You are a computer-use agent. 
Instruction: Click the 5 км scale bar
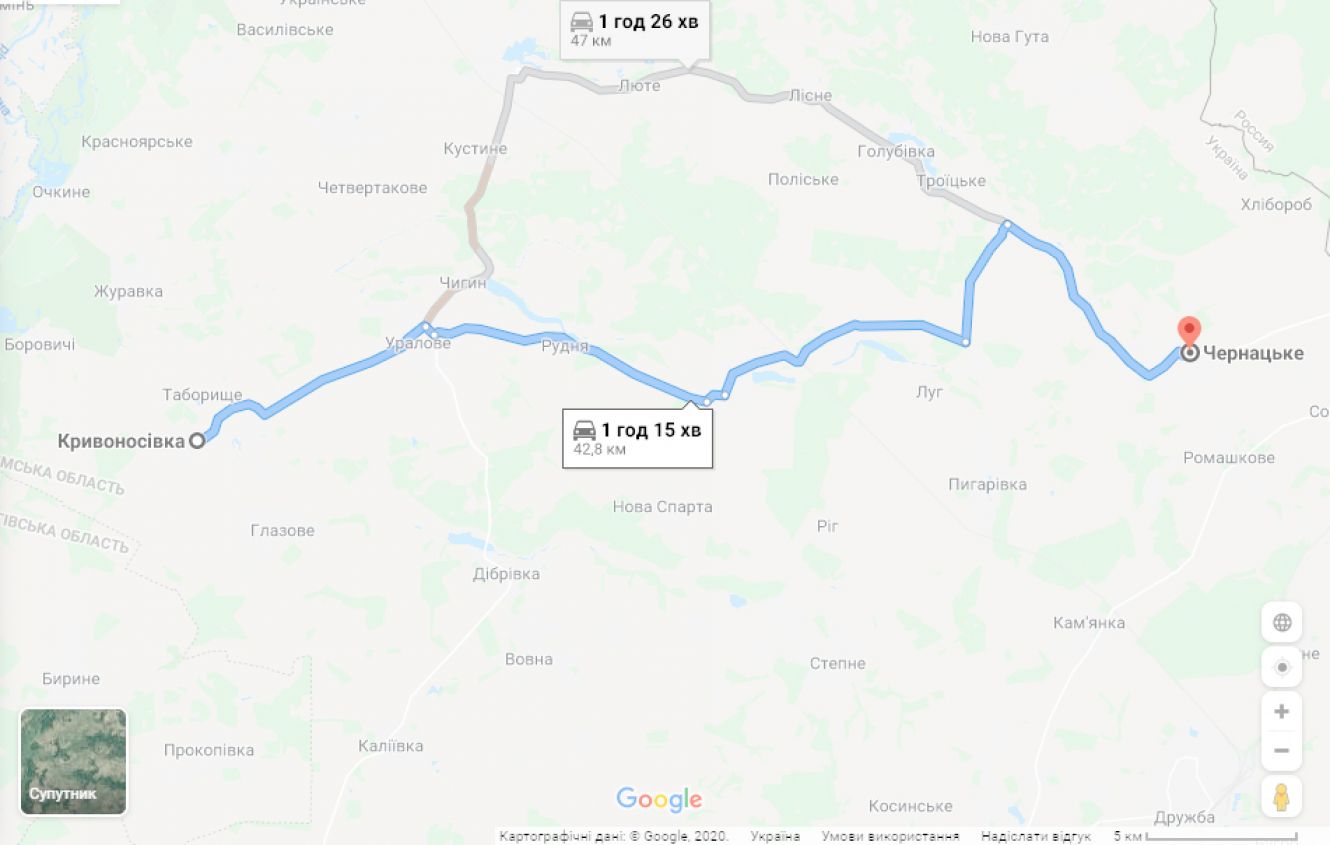click(1206, 836)
